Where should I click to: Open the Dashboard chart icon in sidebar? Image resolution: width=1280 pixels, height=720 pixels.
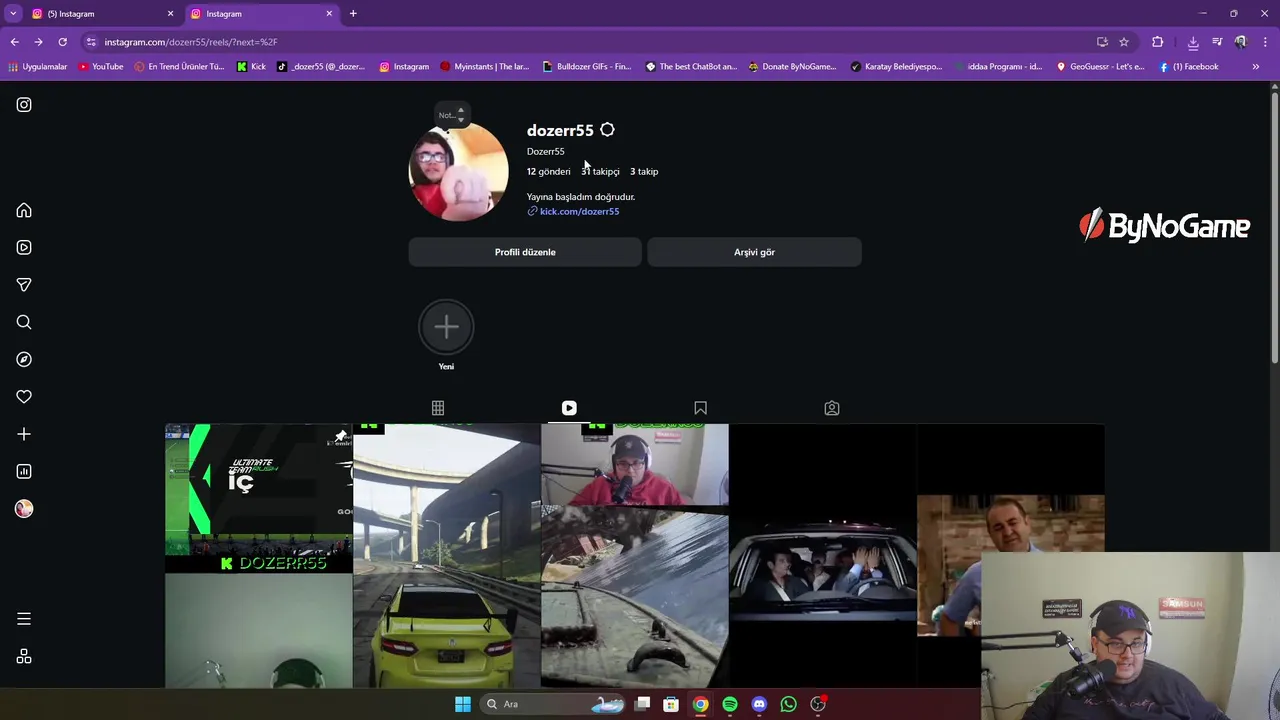point(24,472)
